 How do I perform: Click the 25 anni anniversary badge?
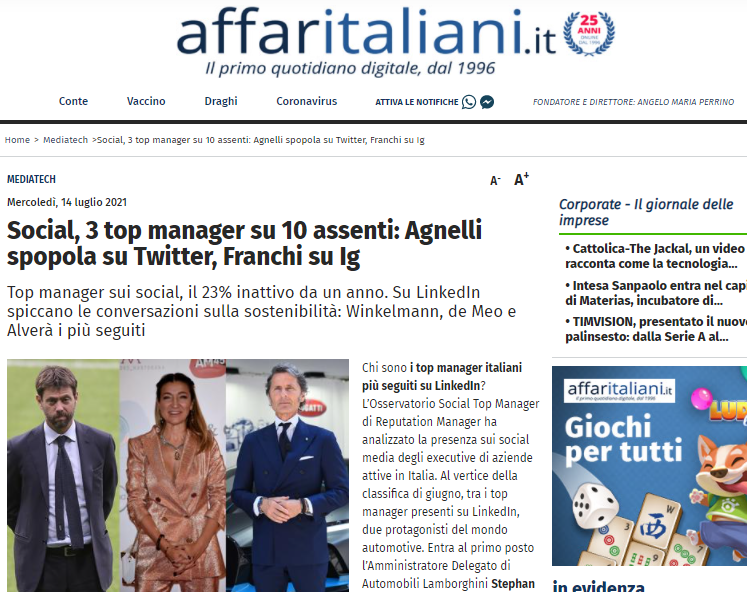tap(589, 33)
